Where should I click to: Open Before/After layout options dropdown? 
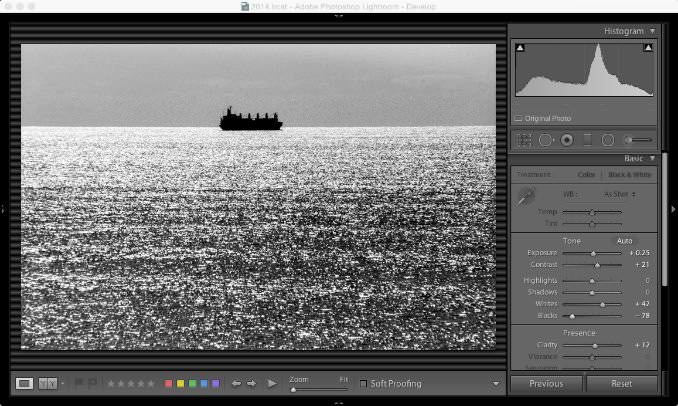coord(62,384)
